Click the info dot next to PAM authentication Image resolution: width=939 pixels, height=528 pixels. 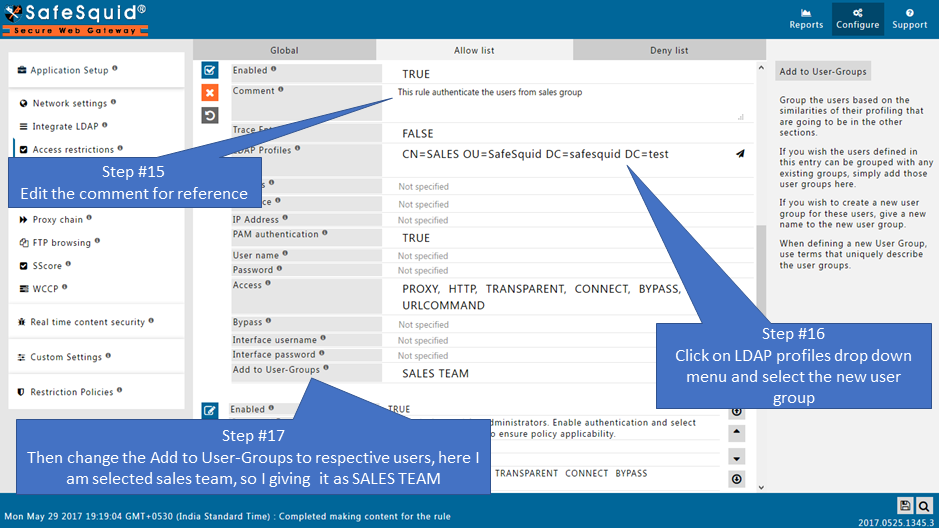click(325, 233)
